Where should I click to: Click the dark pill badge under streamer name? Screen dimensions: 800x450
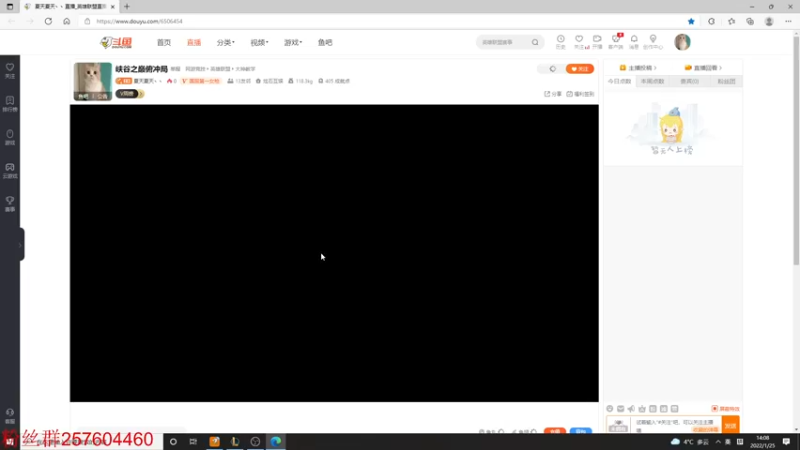(130, 94)
